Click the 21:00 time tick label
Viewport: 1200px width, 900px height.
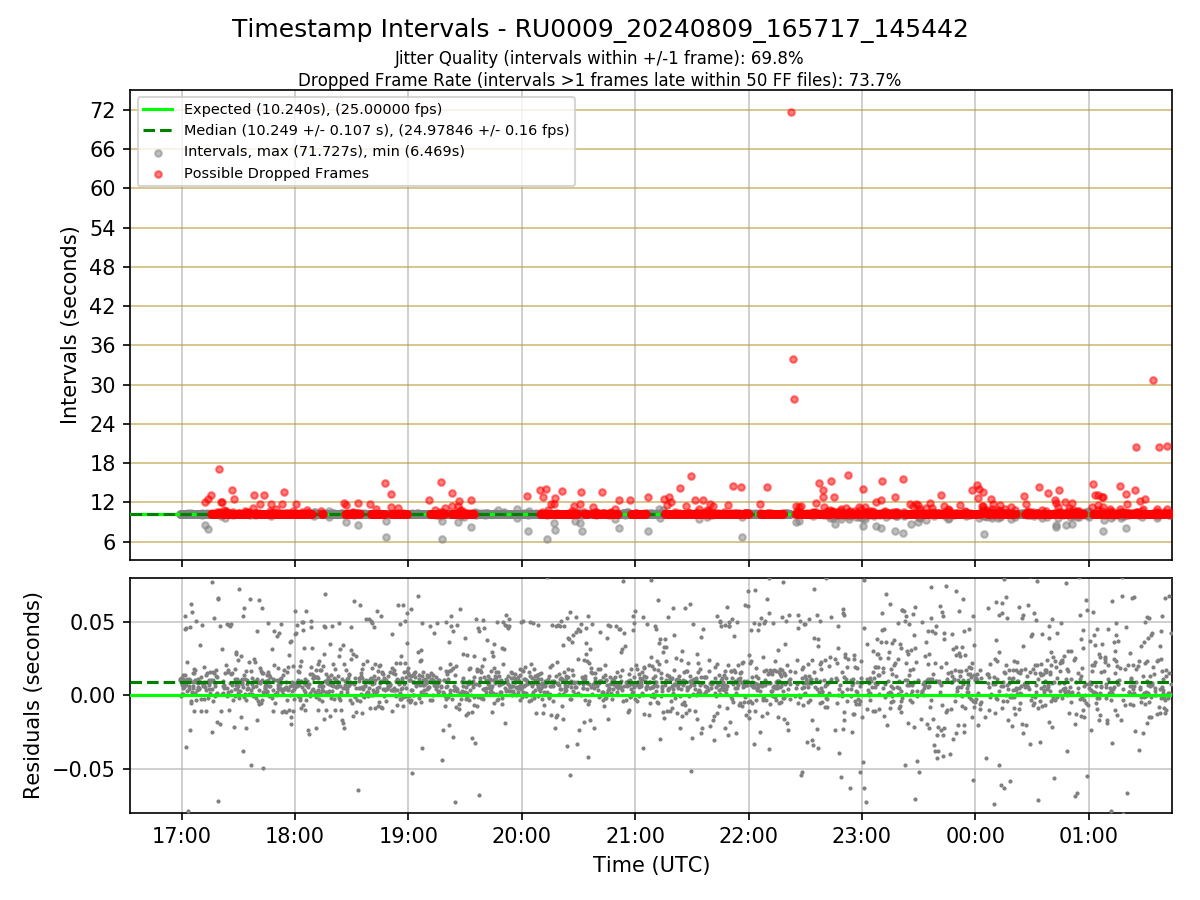click(x=635, y=835)
